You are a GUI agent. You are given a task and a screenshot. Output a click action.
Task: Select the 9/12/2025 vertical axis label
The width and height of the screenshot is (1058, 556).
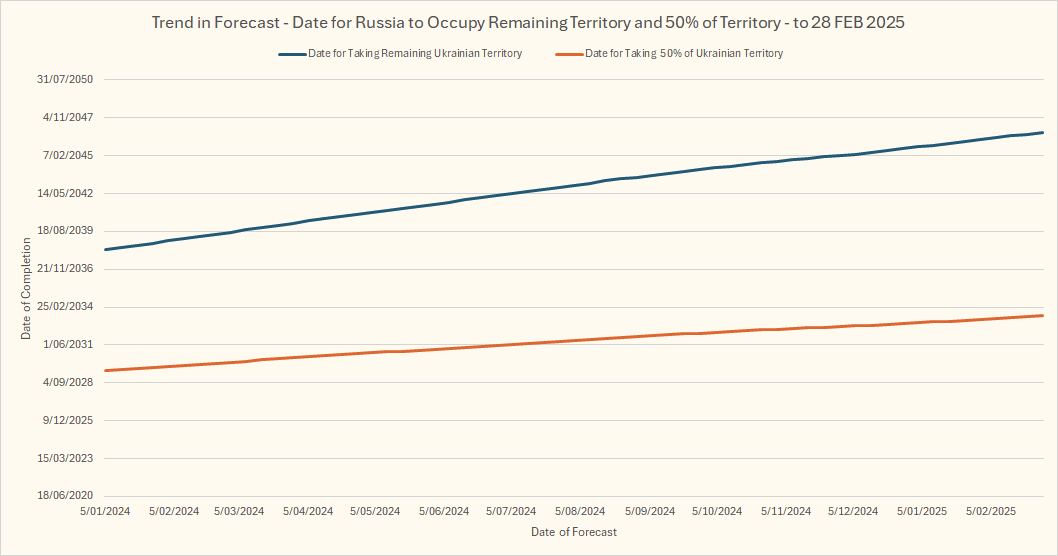tap(68, 420)
